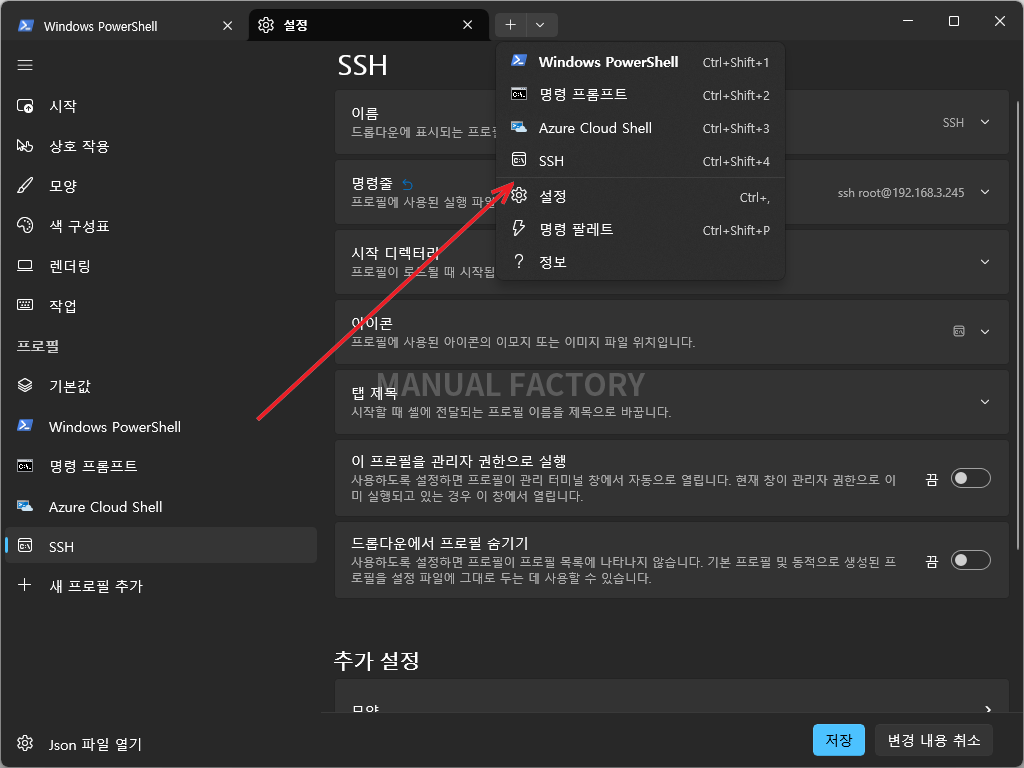Choose 설정 from the dropdown menu

[x=641, y=197]
